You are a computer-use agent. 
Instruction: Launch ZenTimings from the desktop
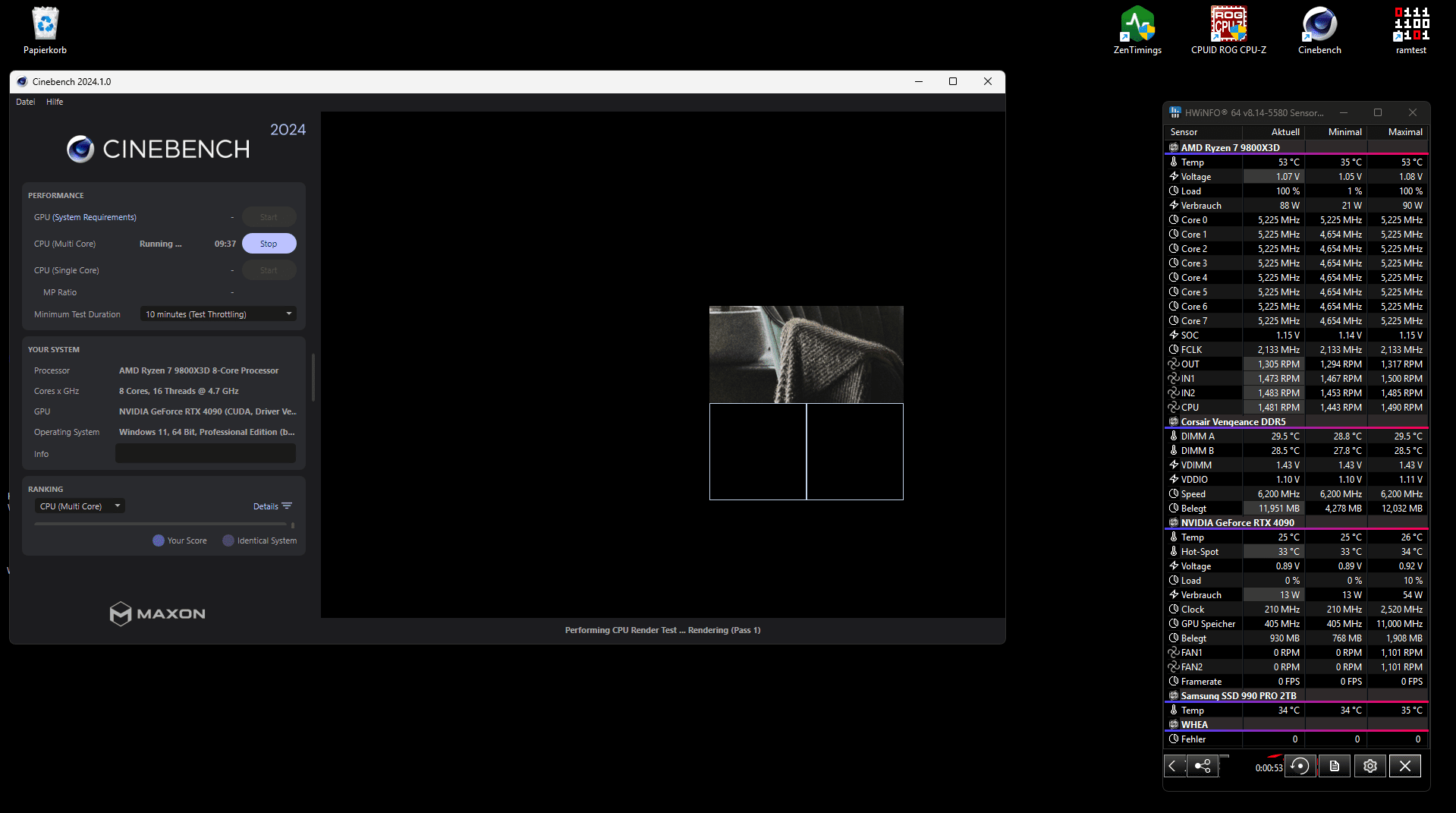coord(1137,30)
